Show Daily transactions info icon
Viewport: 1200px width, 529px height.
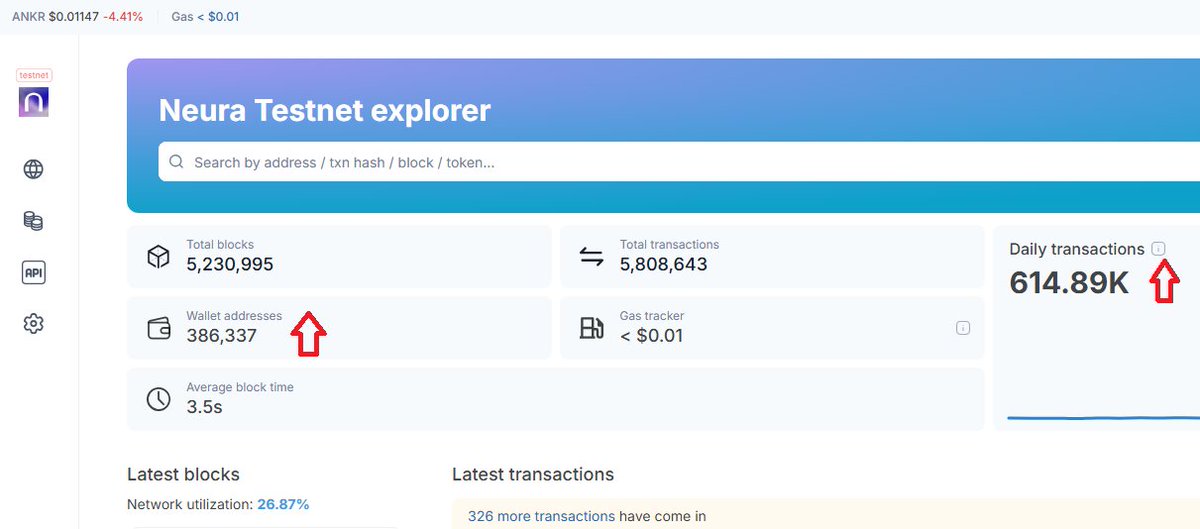tap(1159, 248)
